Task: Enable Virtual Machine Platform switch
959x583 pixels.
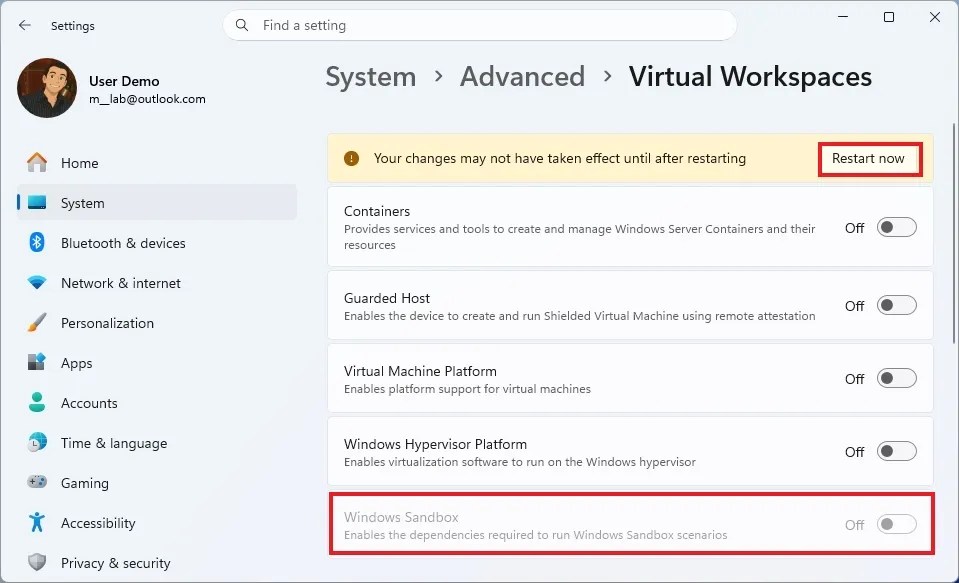Action: pos(896,378)
